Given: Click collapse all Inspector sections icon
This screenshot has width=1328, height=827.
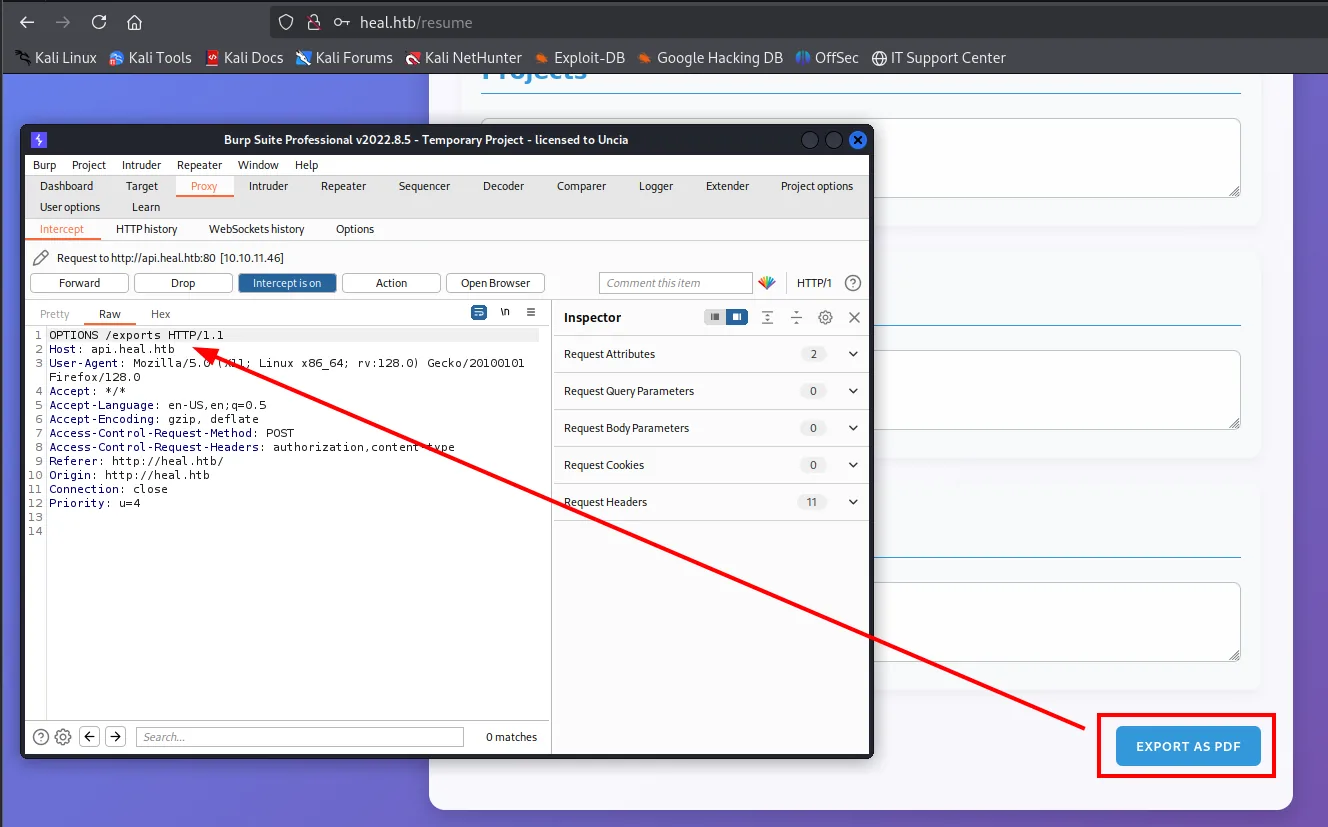Looking at the screenshot, I should click(x=796, y=317).
